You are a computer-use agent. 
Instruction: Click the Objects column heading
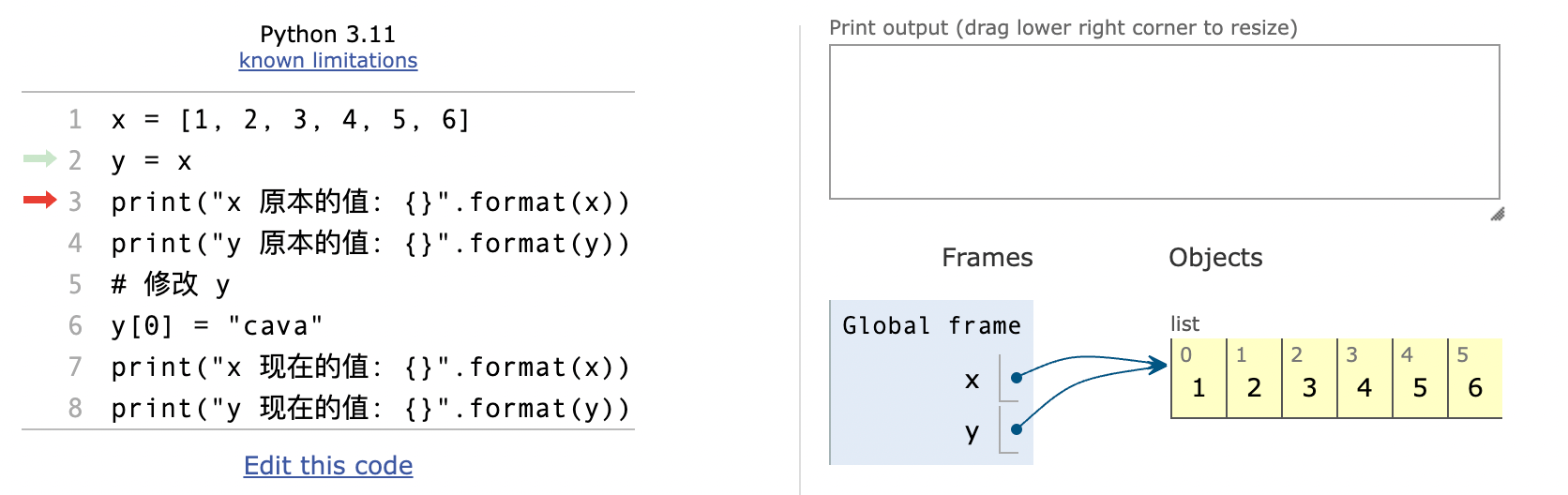(1215, 258)
